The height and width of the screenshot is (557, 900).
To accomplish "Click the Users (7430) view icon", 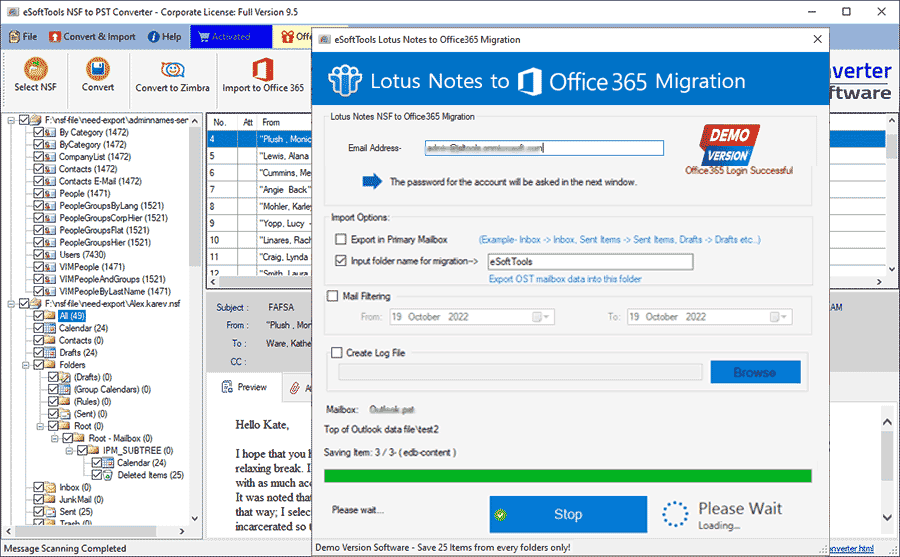I will [51, 254].
